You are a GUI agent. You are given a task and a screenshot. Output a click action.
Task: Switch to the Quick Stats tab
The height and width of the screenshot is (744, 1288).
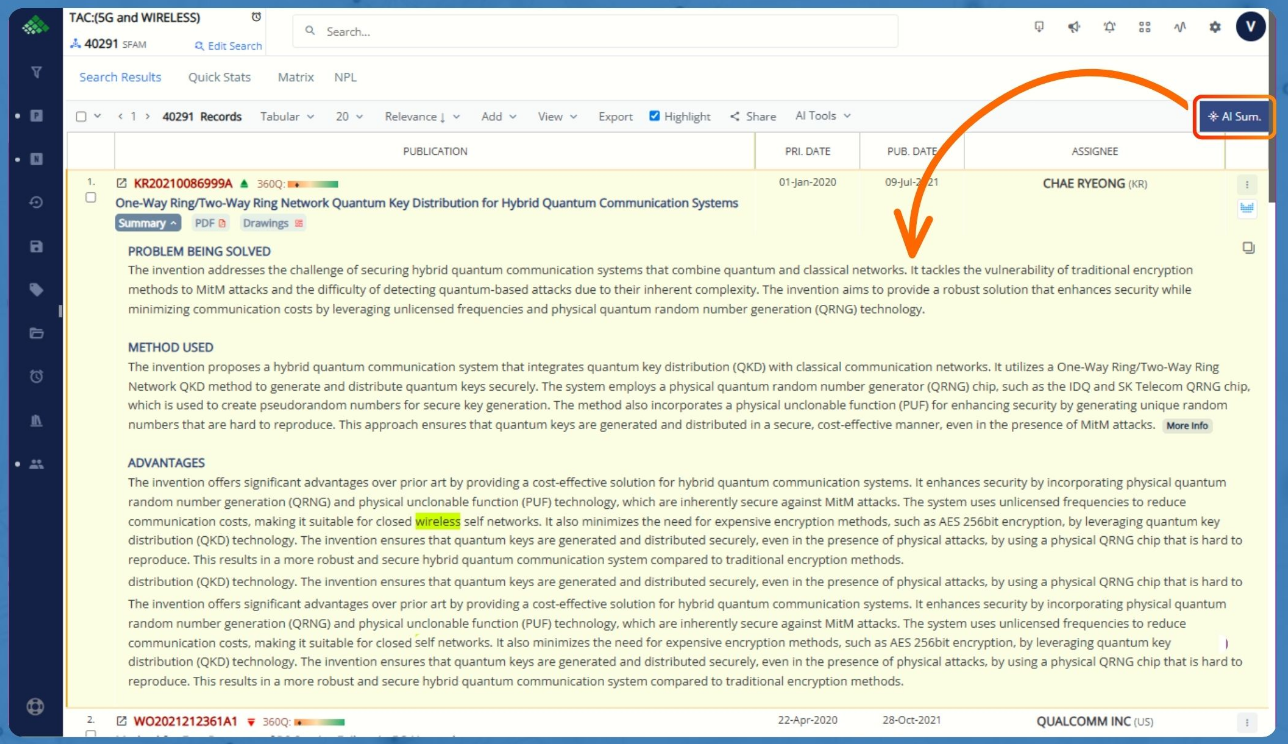(x=219, y=77)
